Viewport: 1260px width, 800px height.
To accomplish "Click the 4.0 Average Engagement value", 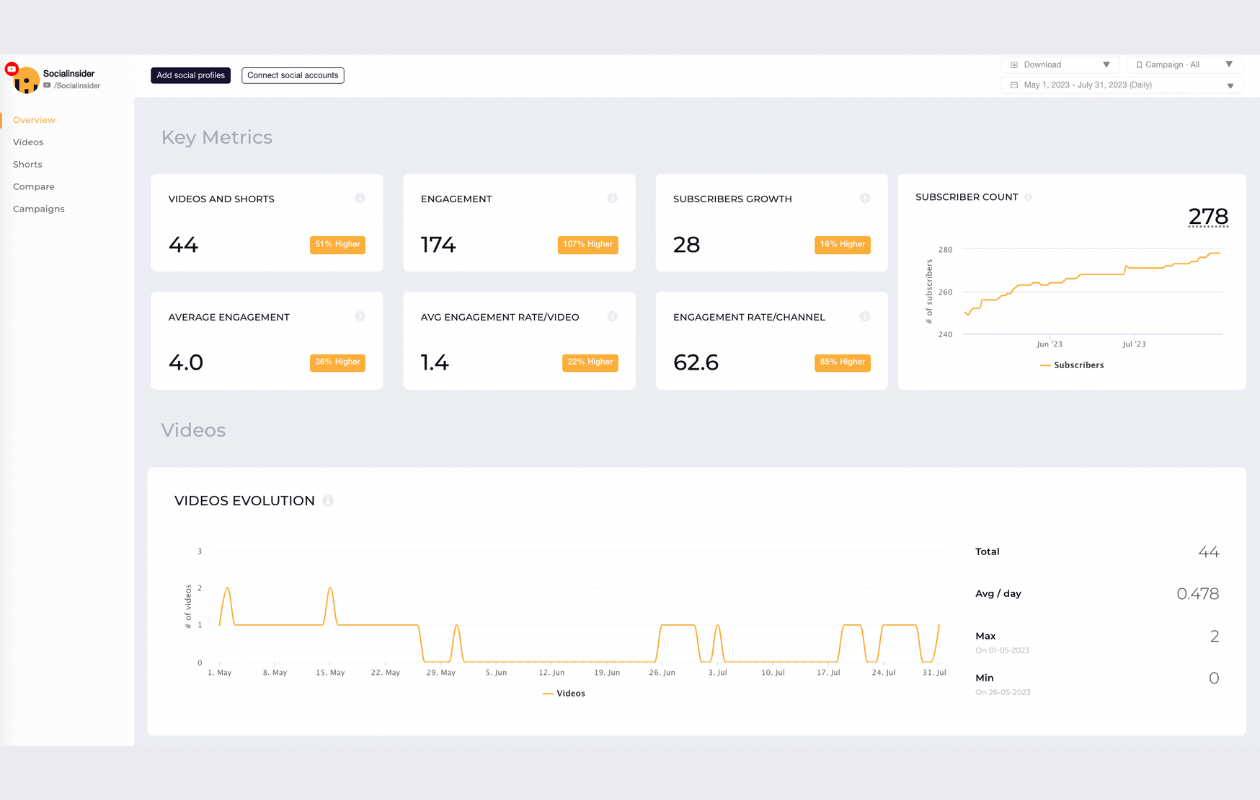I will (186, 362).
